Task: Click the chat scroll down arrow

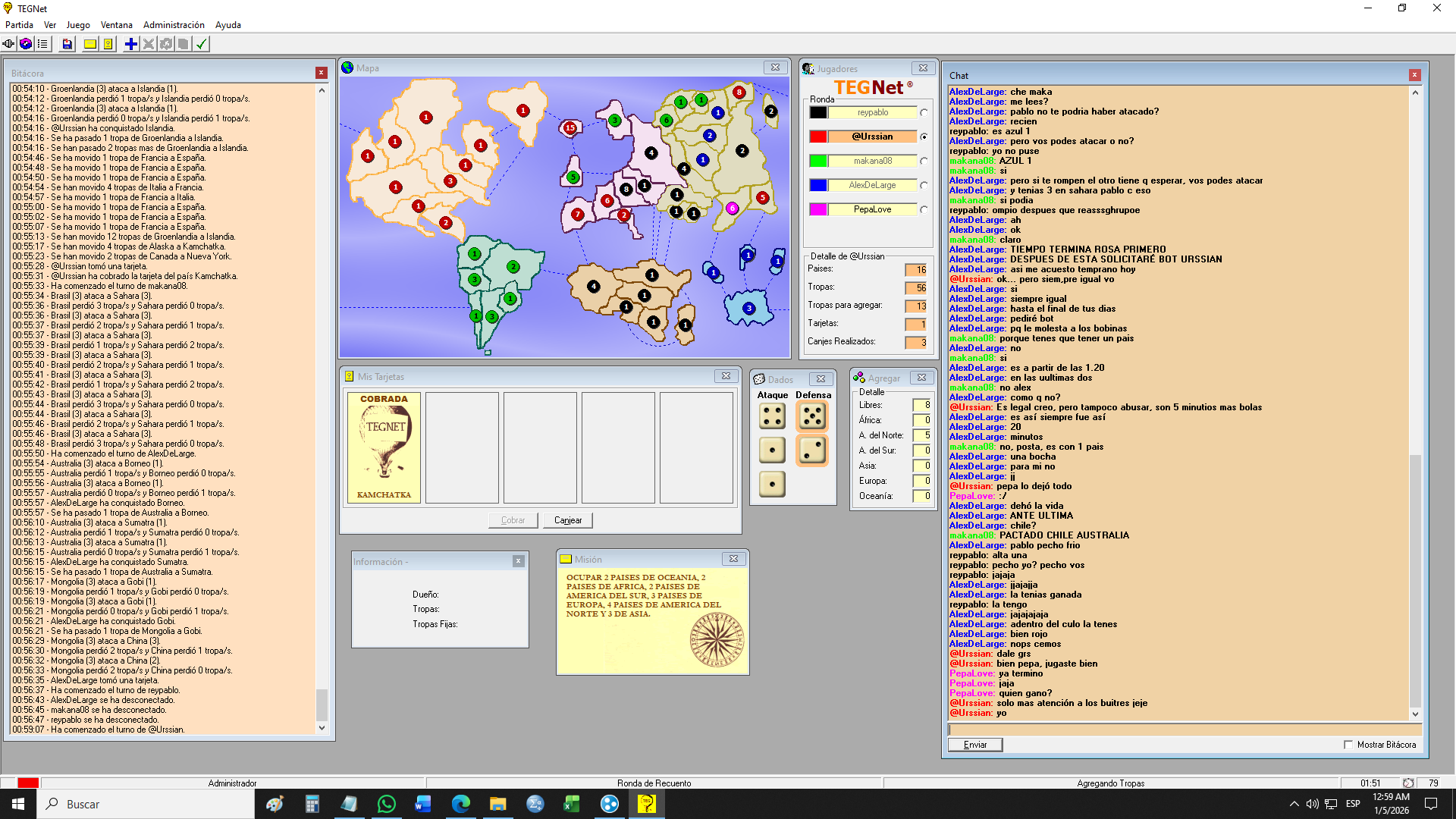Action: tap(1415, 714)
